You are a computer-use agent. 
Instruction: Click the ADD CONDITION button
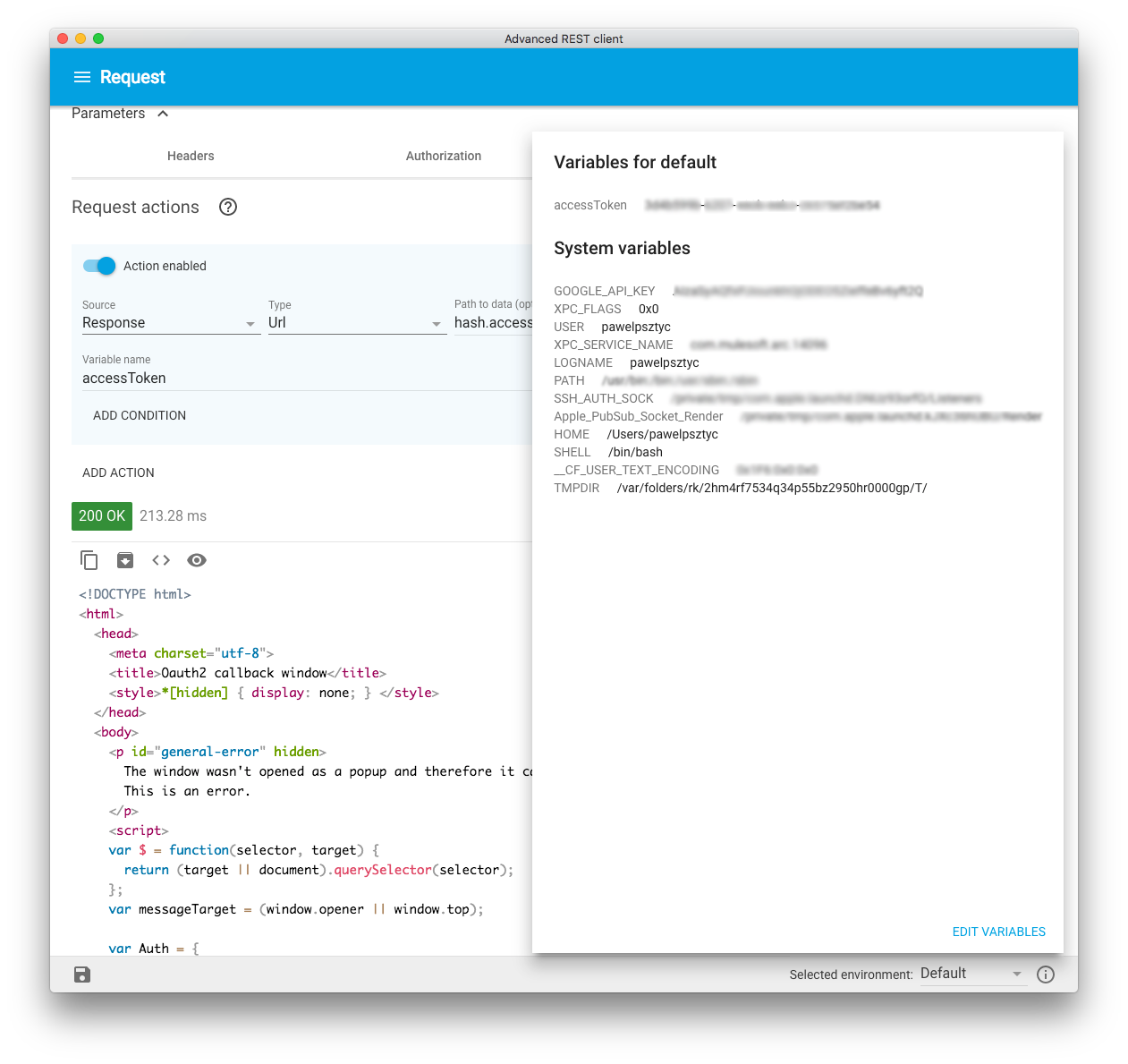pos(140,415)
